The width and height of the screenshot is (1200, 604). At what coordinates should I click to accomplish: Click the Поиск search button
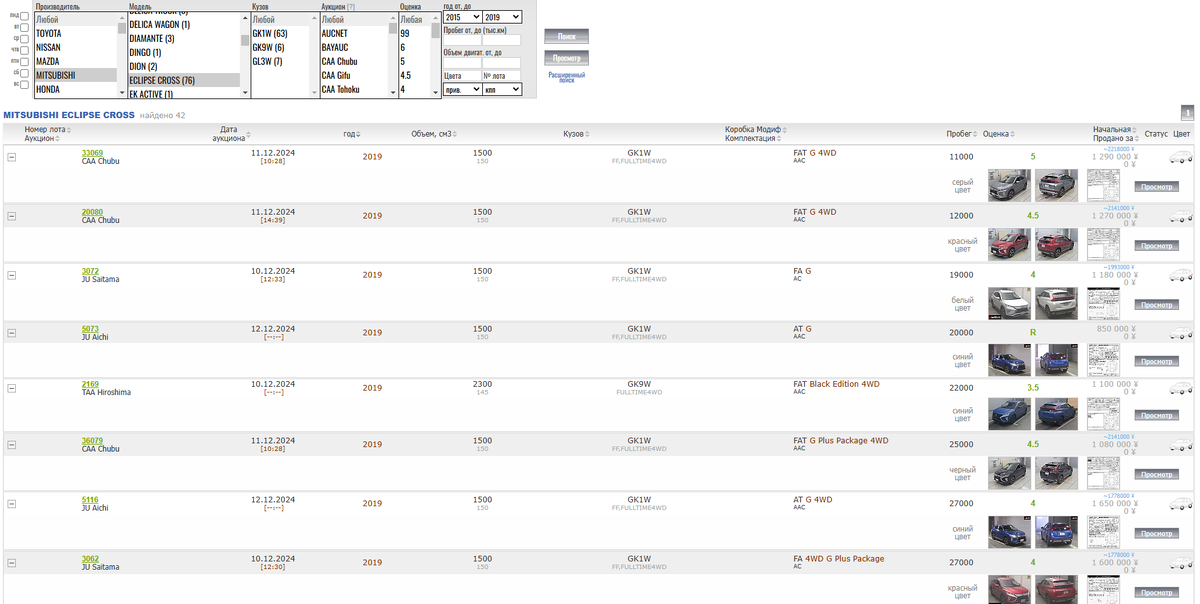(x=566, y=36)
